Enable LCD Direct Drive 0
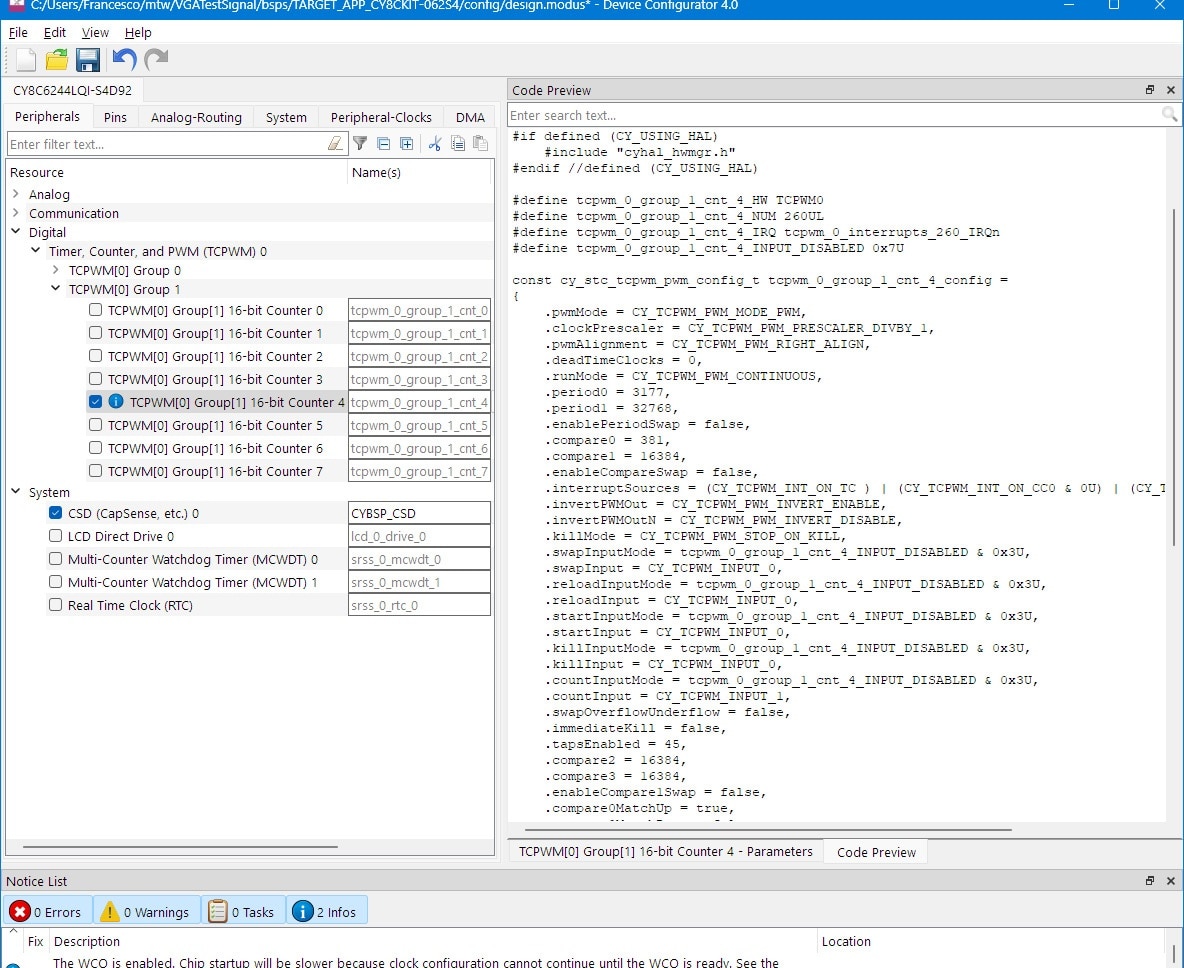The image size is (1184, 968). tap(55, 535)
